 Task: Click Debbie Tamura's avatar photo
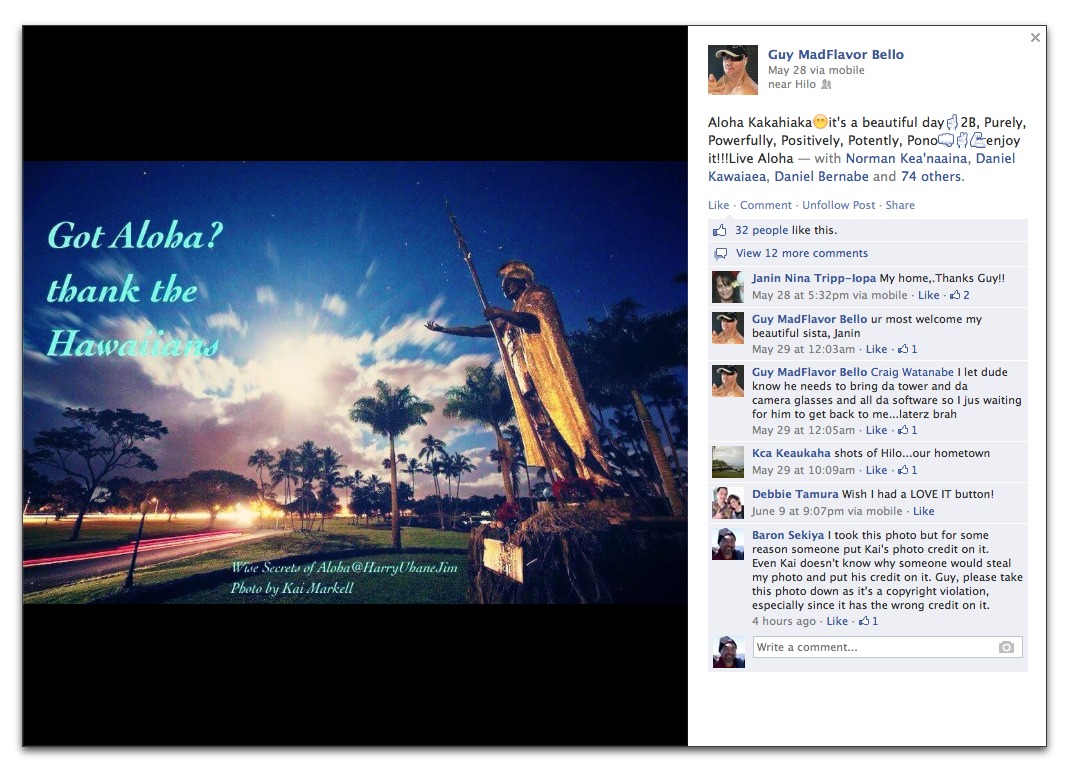(727, 502)
